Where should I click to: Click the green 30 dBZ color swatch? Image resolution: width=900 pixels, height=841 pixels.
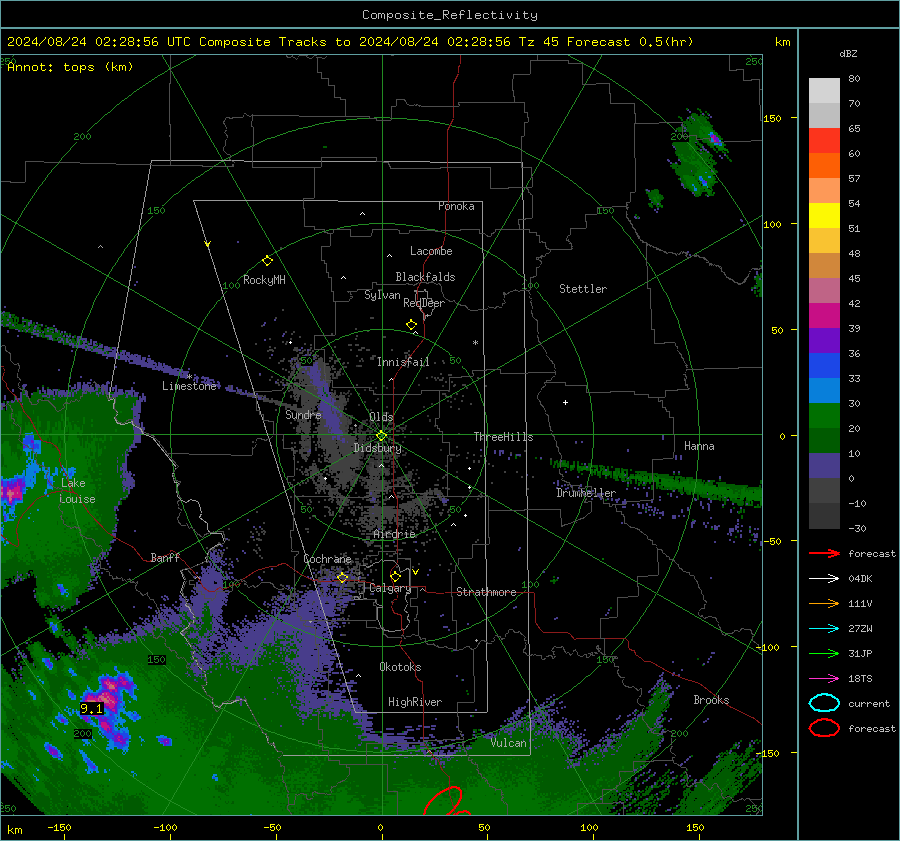(824, 416)
